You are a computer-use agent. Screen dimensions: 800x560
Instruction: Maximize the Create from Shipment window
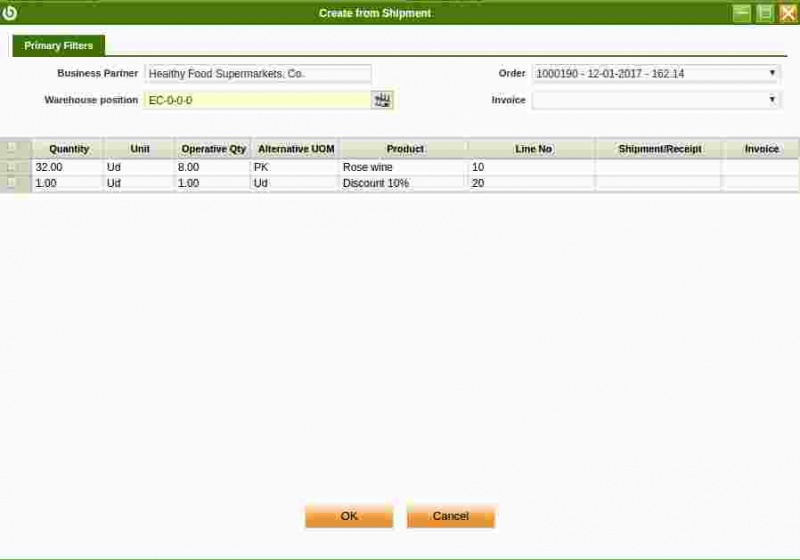coord(765,13)
